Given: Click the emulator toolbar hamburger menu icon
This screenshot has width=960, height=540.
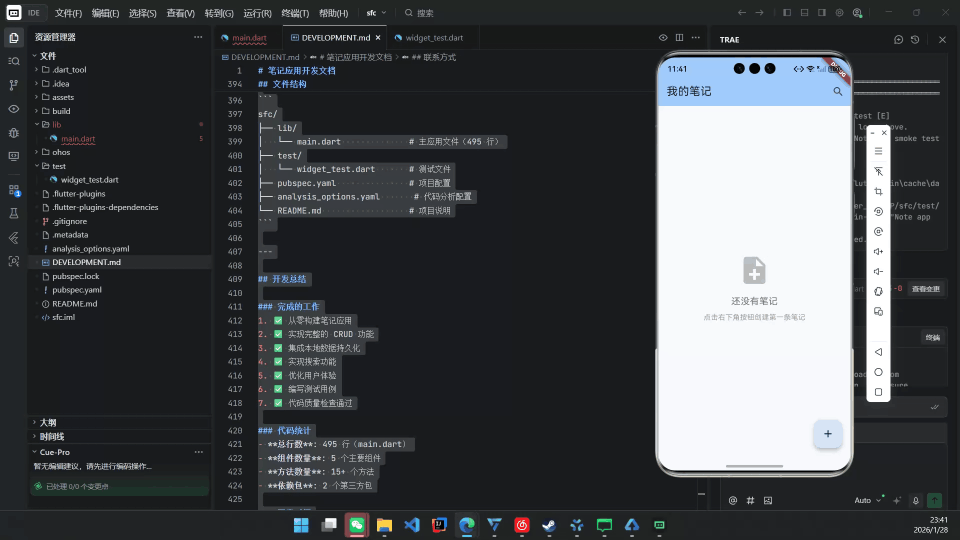Looking at the screenshot, I should [879, 151].
